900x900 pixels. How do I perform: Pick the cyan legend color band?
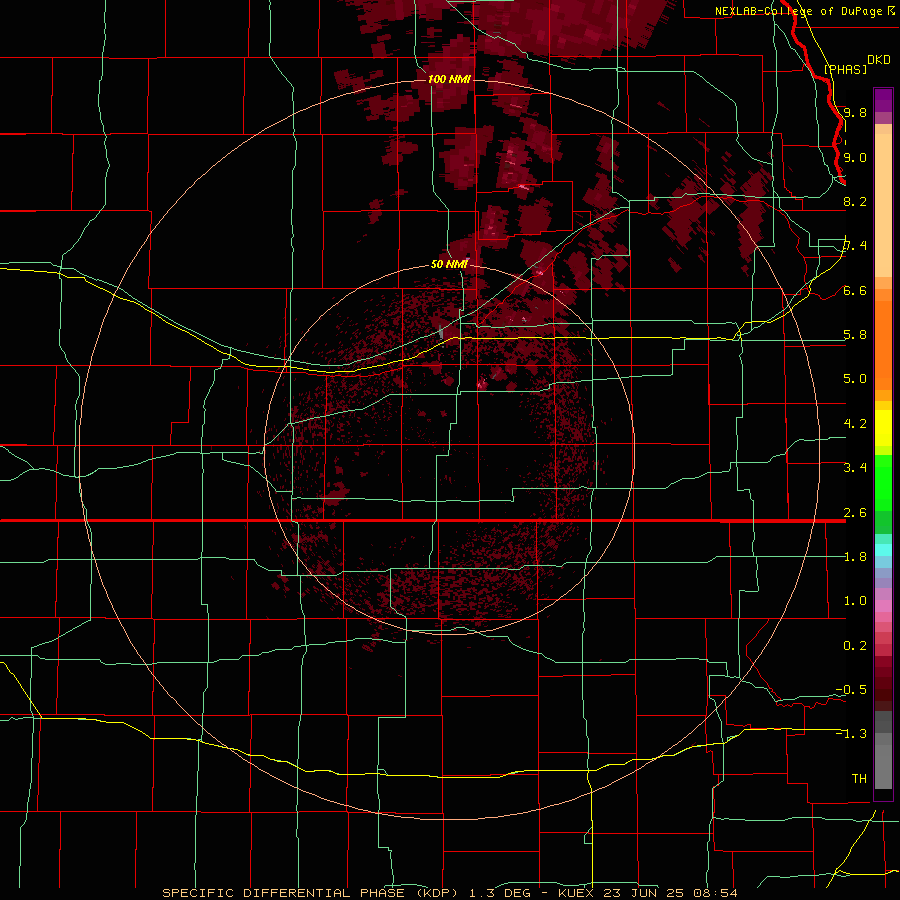point(883,550)
